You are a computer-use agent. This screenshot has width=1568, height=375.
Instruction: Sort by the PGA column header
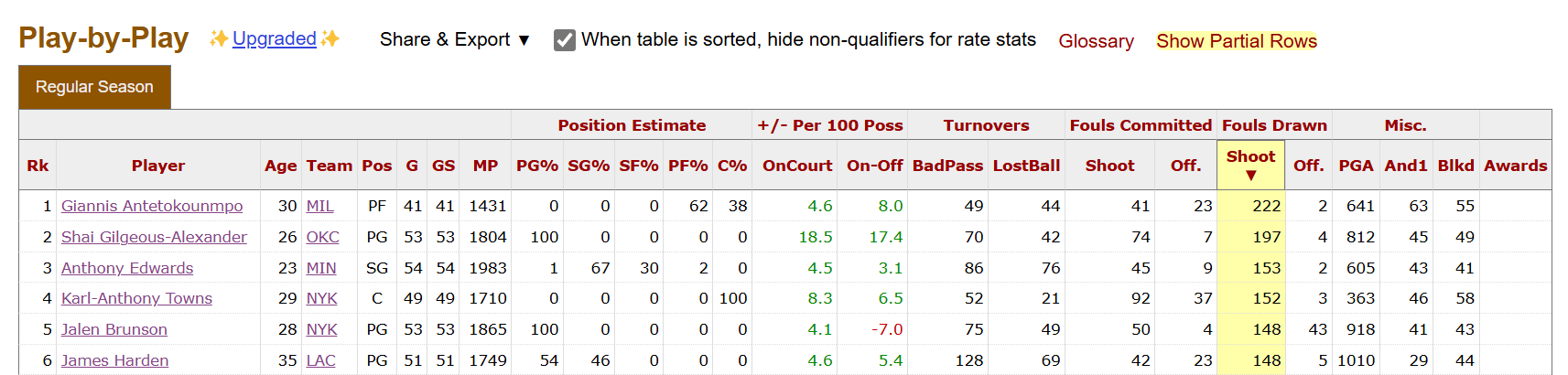(x=1356, y=166)
